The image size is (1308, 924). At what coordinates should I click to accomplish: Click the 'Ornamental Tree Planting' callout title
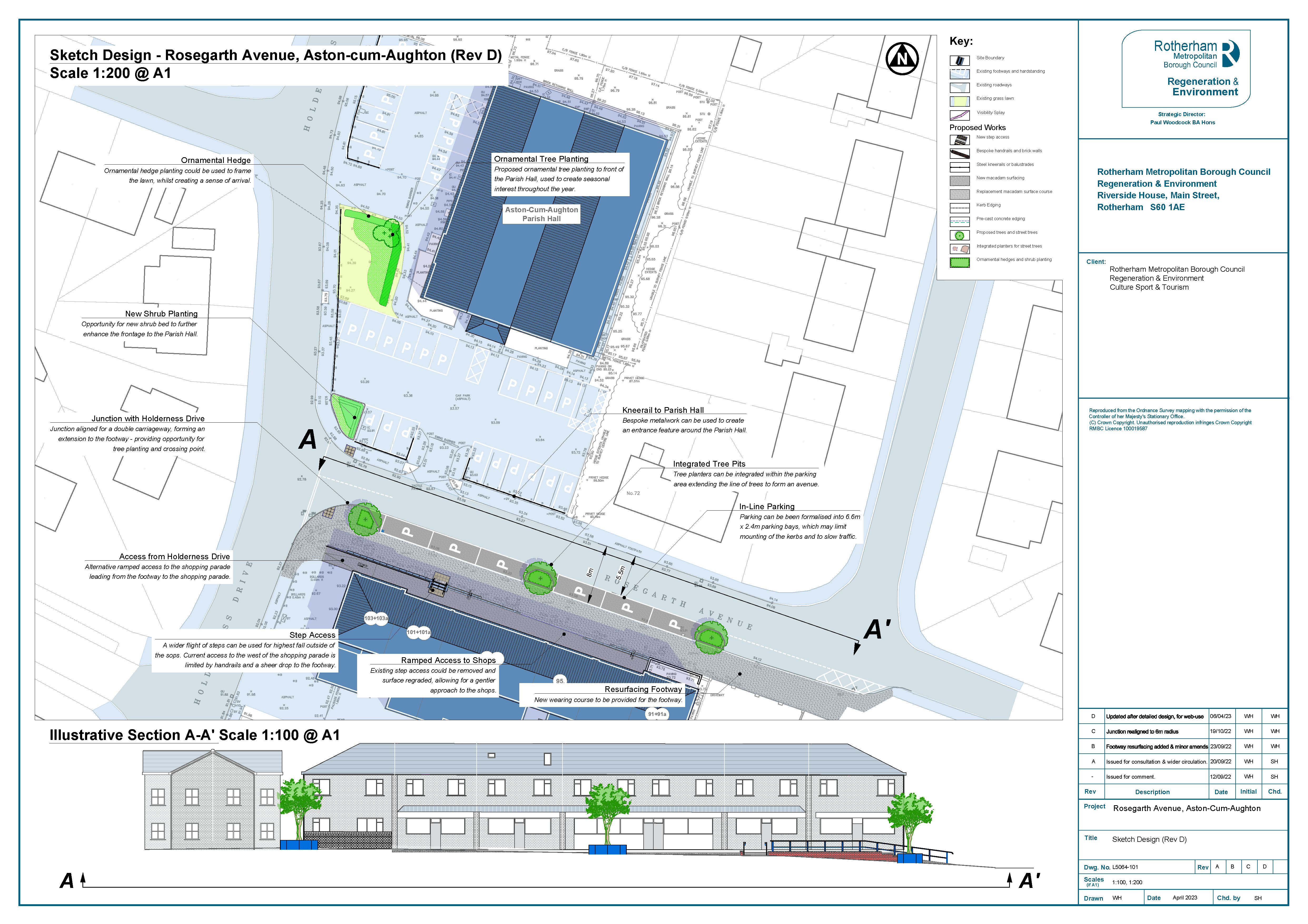pos(541,159)
